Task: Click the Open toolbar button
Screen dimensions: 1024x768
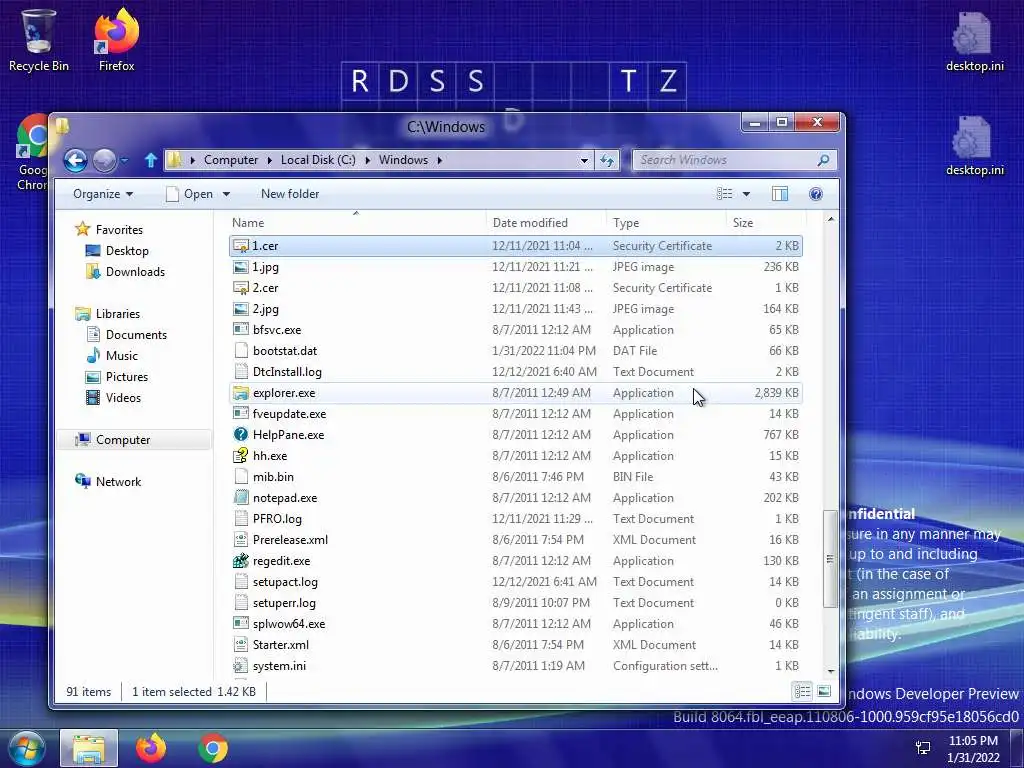Action: [189, 194]
